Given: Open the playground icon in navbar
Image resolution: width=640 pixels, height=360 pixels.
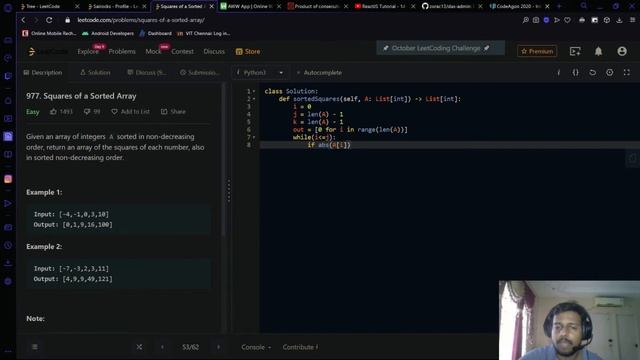Looking at the screenshot, I should tap(575, 51).
